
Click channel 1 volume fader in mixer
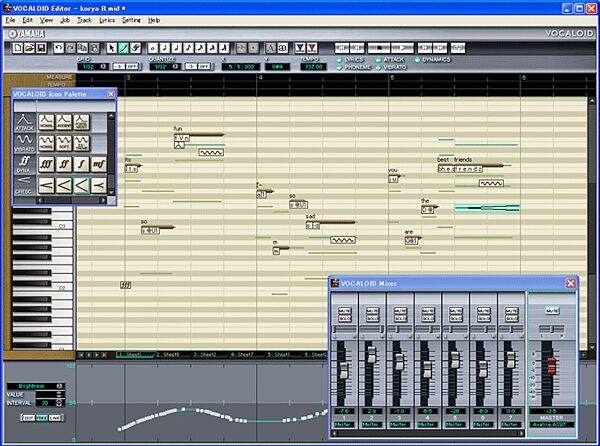(344, 370)
